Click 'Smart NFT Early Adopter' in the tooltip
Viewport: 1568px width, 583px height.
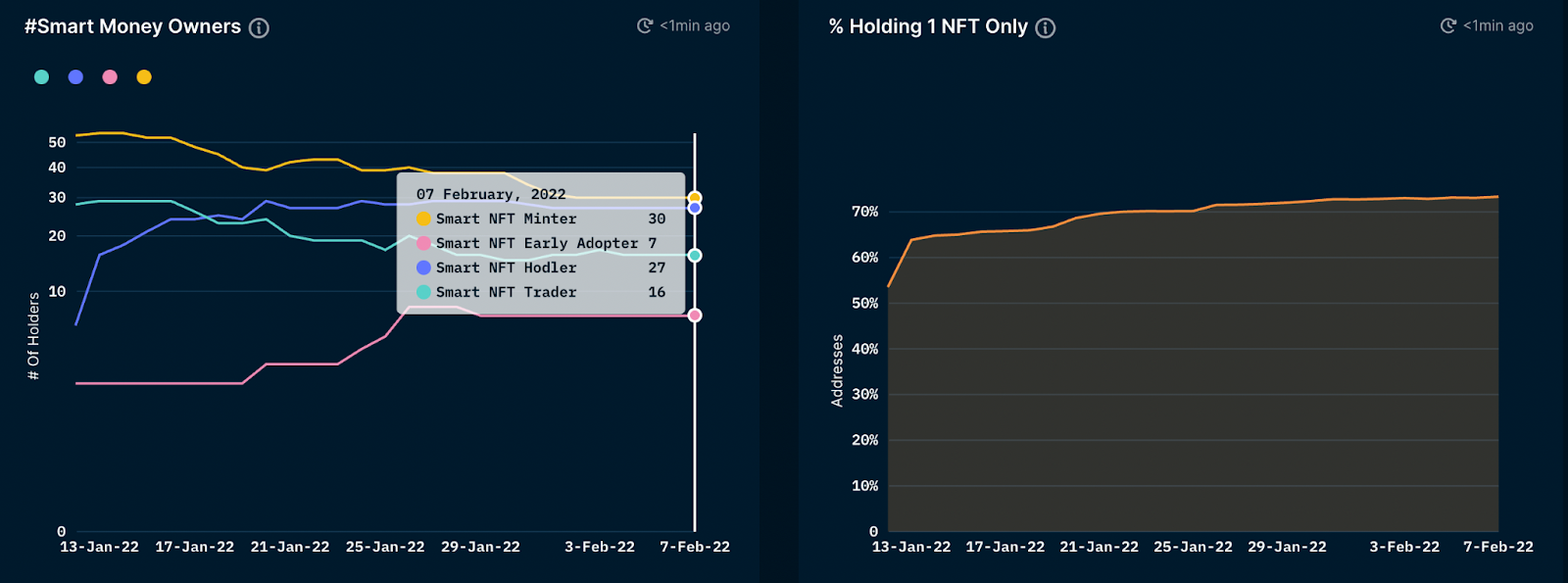[x=537, y=243]
